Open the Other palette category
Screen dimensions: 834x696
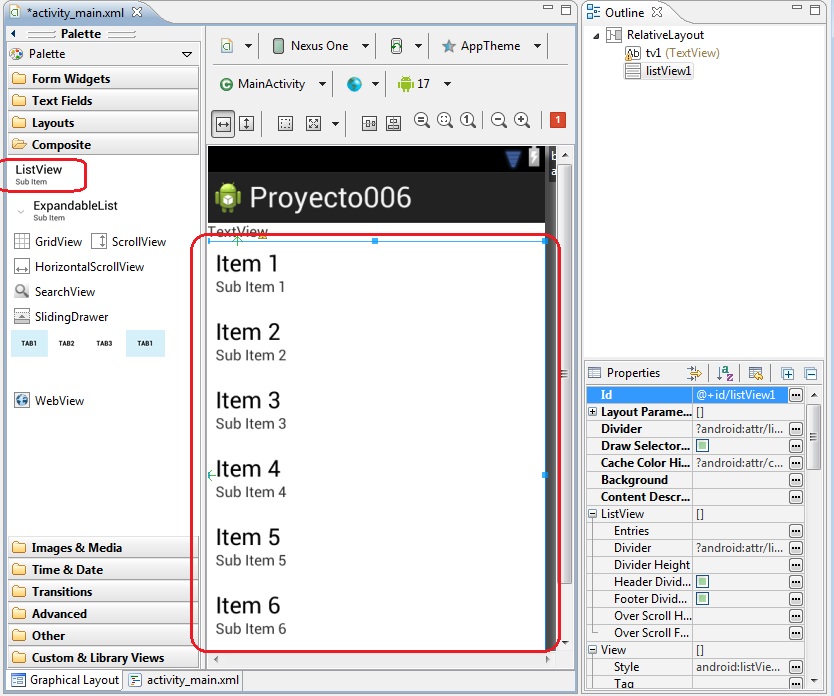coord(103,635)
